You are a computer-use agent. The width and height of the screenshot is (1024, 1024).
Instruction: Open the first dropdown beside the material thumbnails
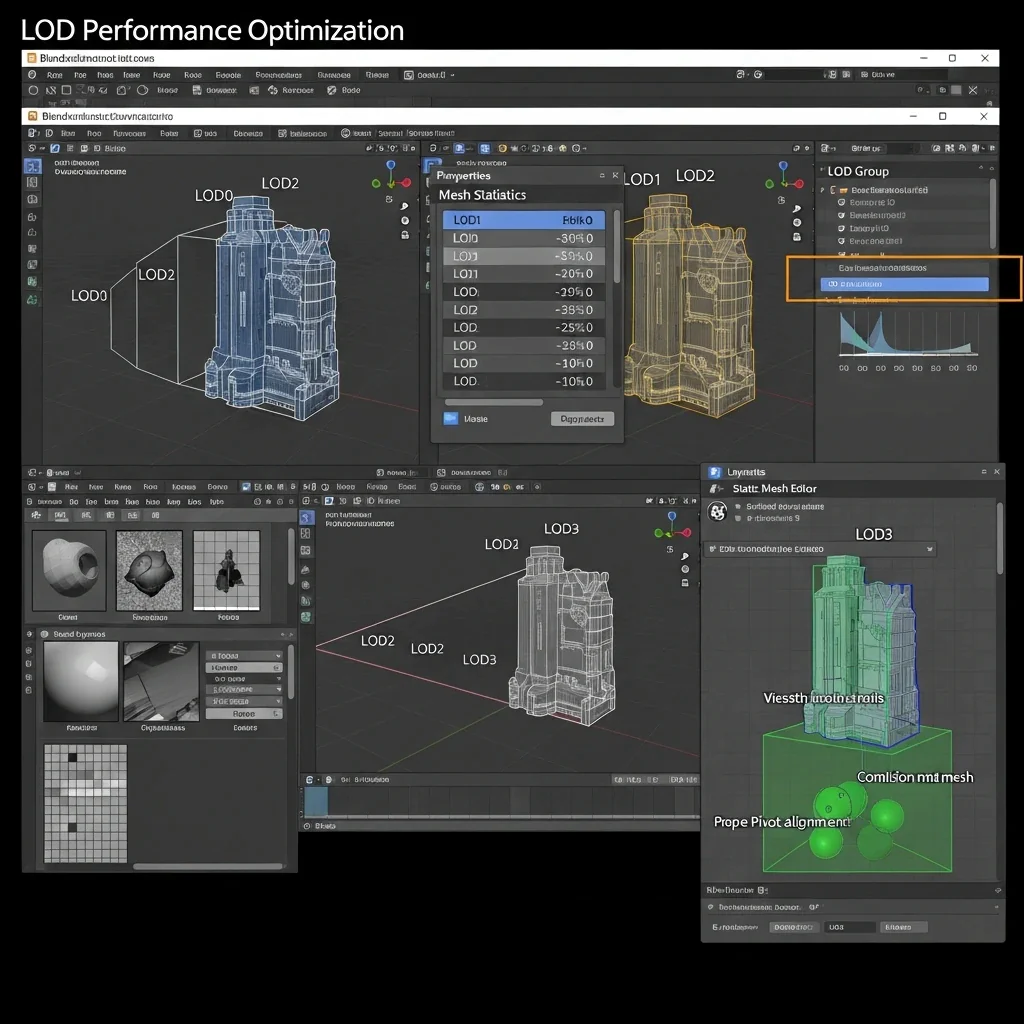click(x=244, y=656)
